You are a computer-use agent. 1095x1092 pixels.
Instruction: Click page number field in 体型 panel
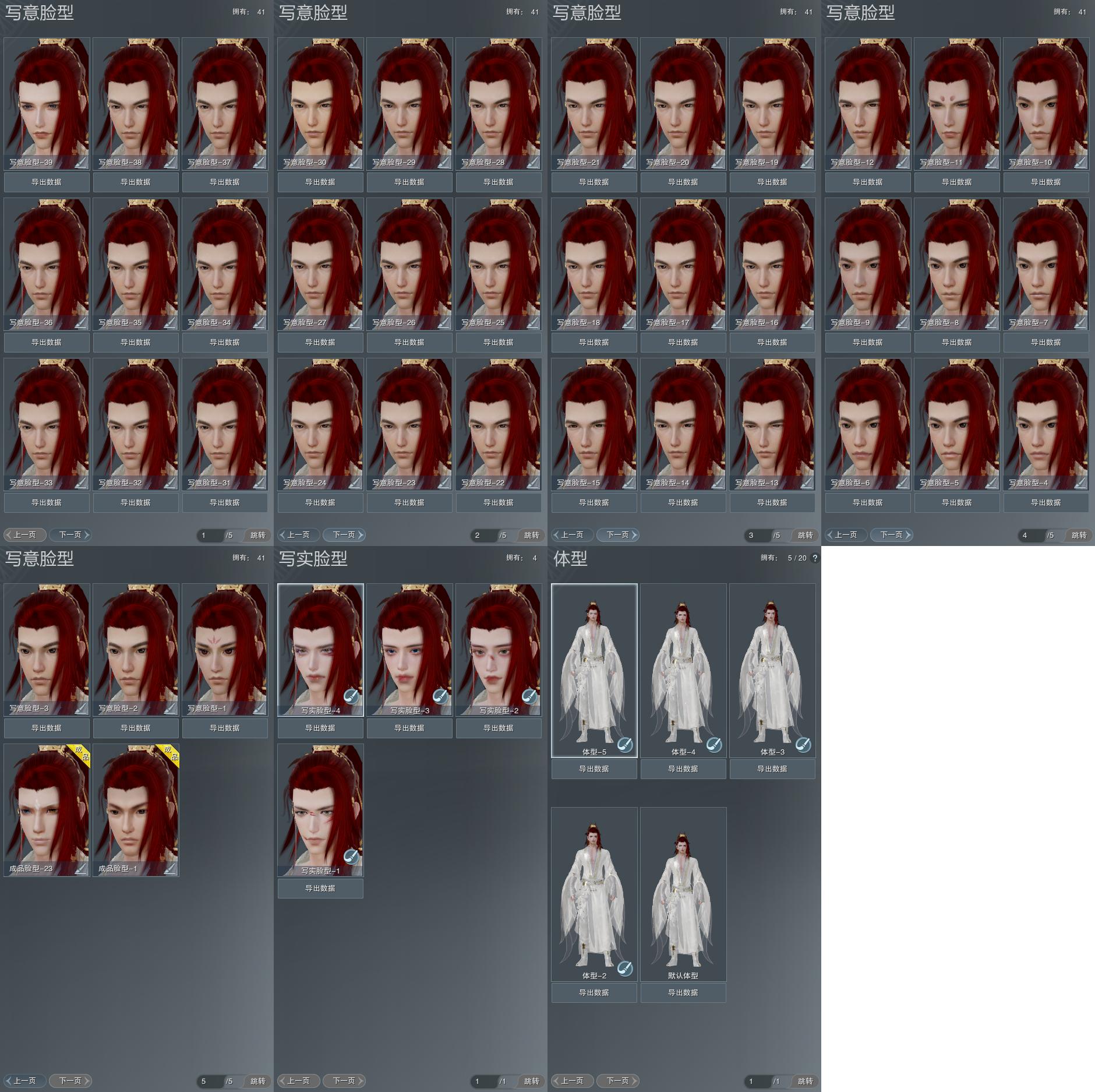click(757, 1081)
